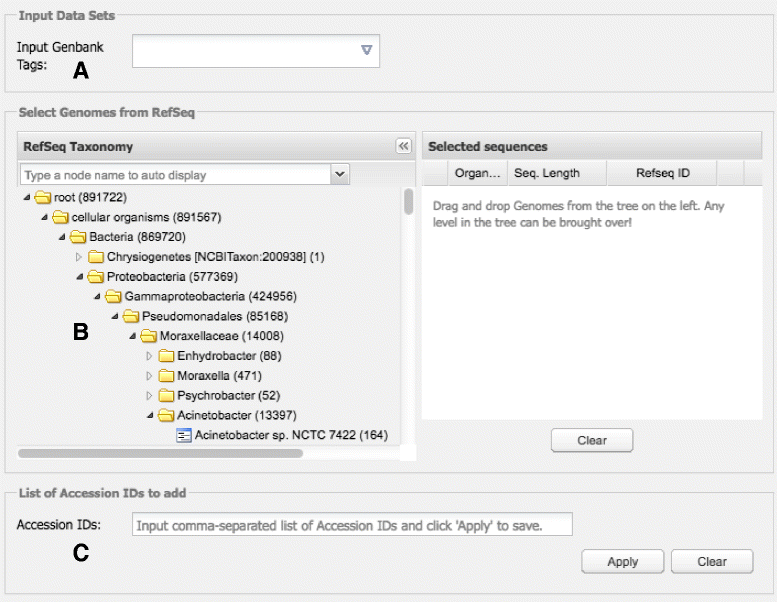Expand the Psychrobacter tree node
The image size is (777, 602).
[150, 395]
